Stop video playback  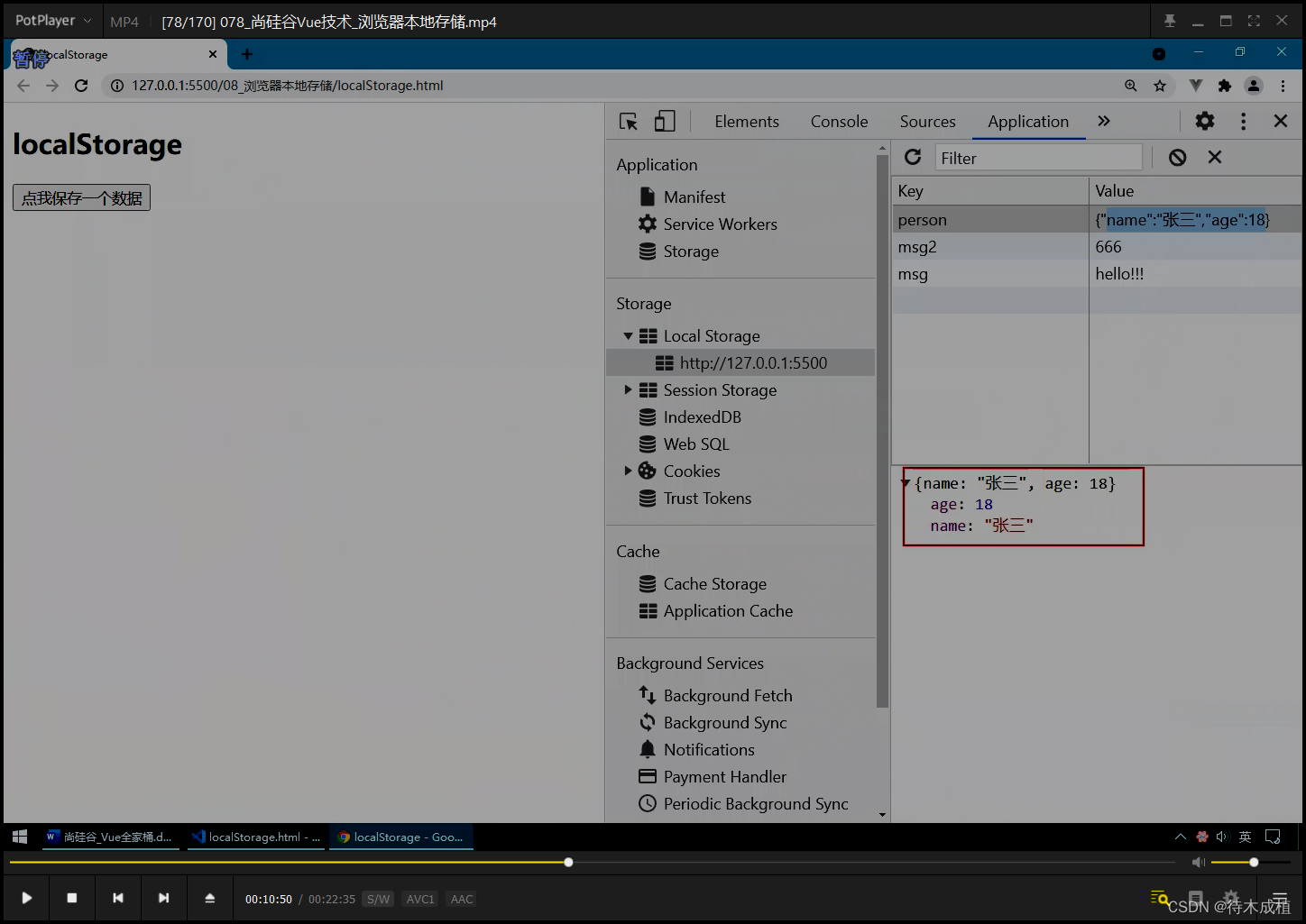(72, 898)
